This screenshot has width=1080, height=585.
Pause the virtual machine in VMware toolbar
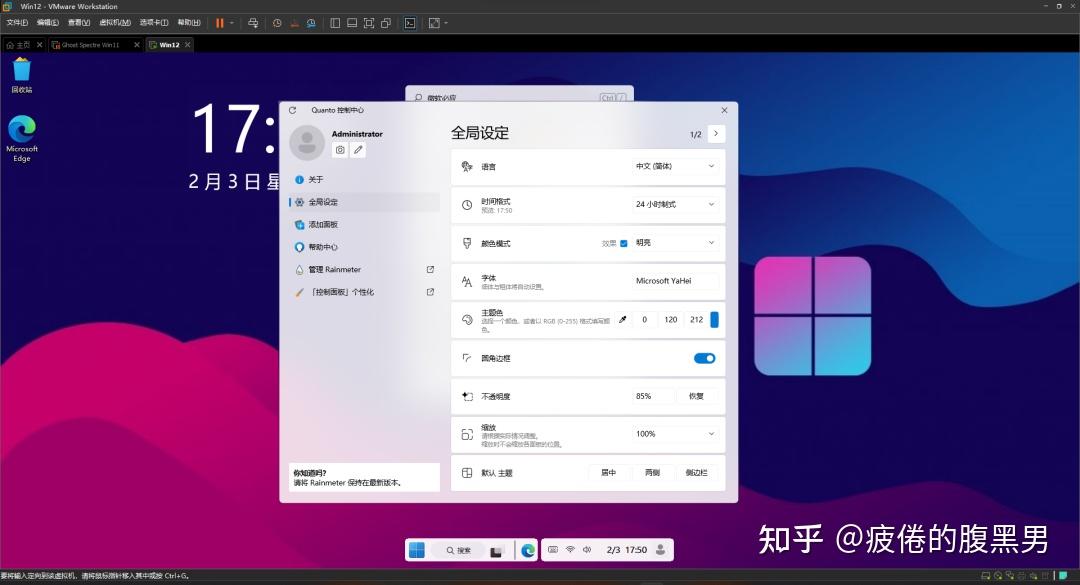(218, 22)
